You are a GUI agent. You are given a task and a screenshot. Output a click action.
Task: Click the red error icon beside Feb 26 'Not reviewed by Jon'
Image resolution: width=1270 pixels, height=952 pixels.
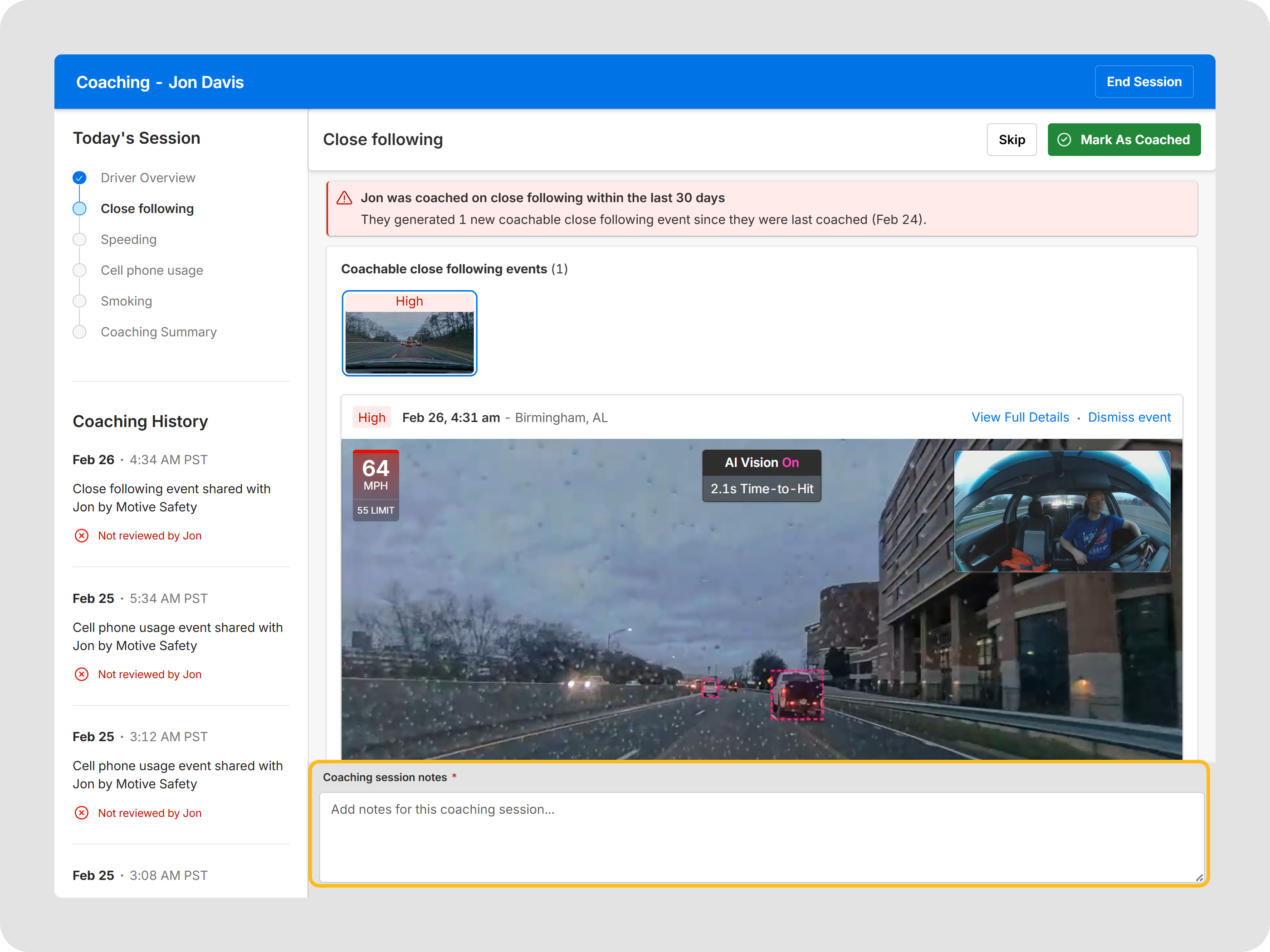pos(82,535)
